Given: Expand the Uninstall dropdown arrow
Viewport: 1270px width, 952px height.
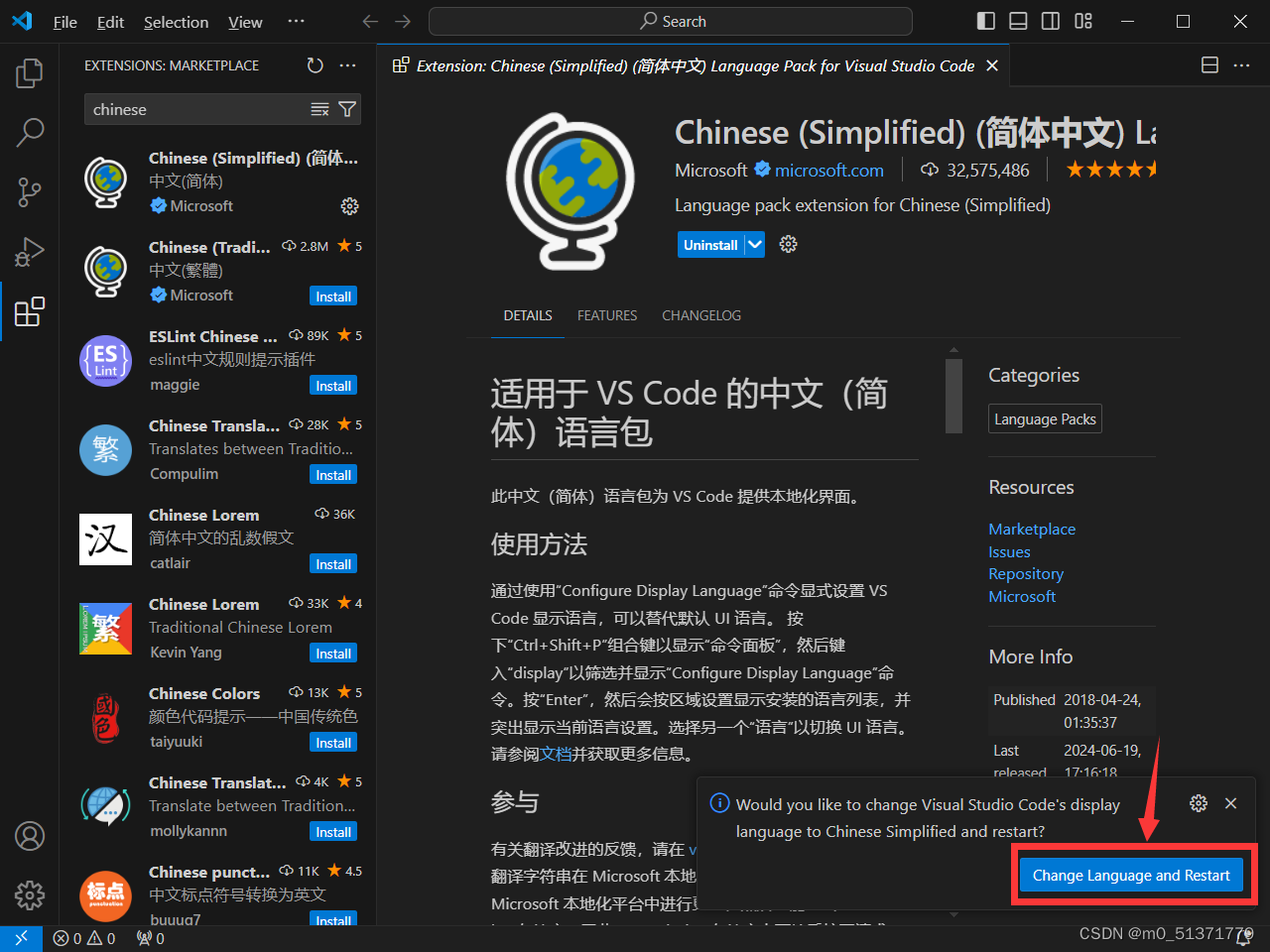Looking at the screenshot, I should [x=755, y=244].
